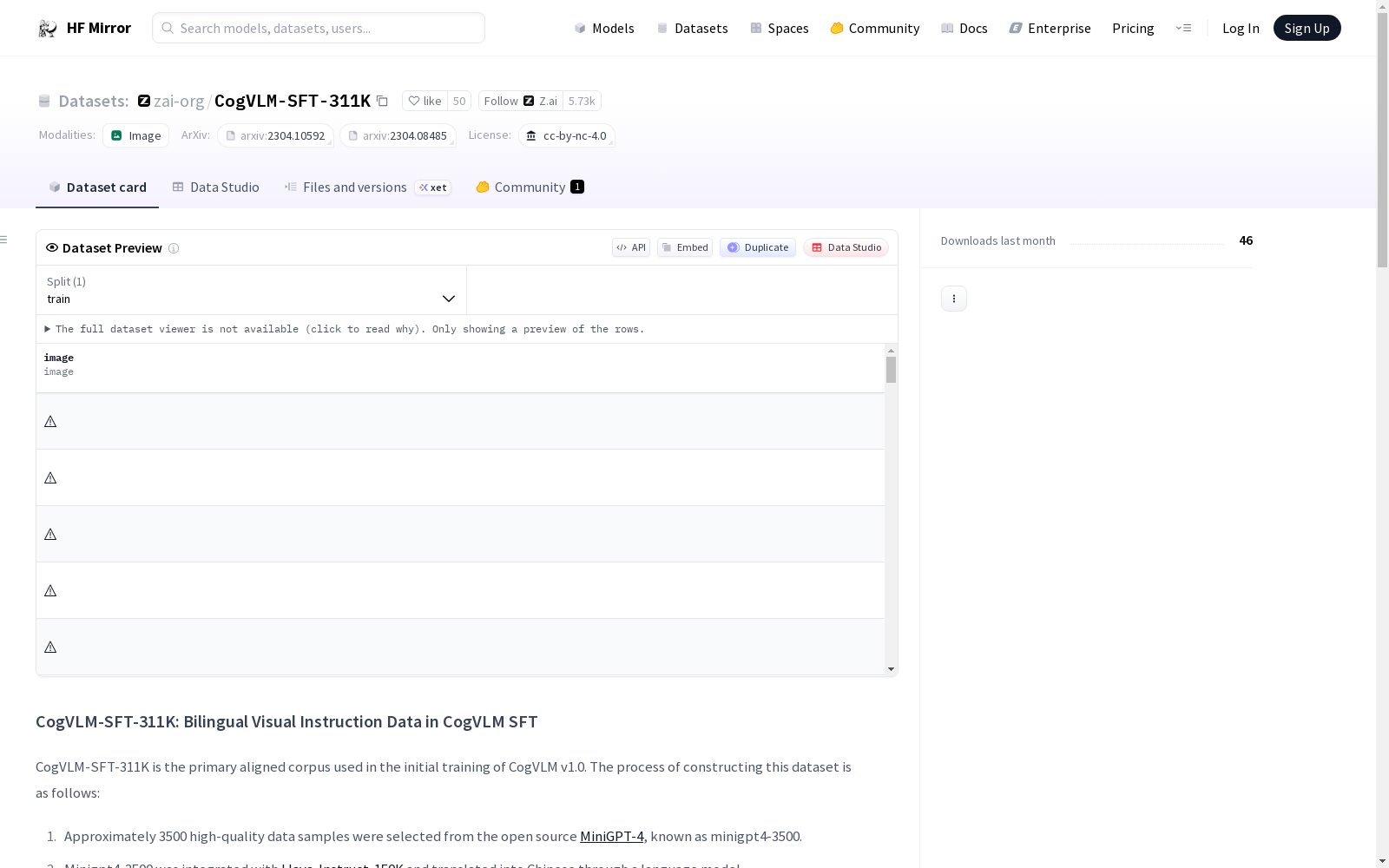Click the search models input field
Image resolution: width=1389 pixels, height=868 pixels.
[319, 28]
